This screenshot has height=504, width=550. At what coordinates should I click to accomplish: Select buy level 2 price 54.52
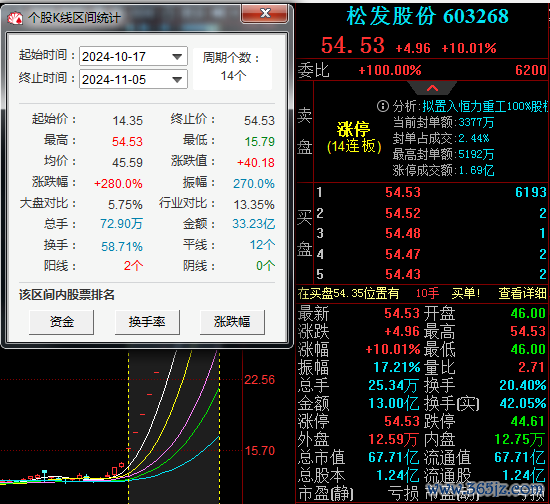click(403, 213)
